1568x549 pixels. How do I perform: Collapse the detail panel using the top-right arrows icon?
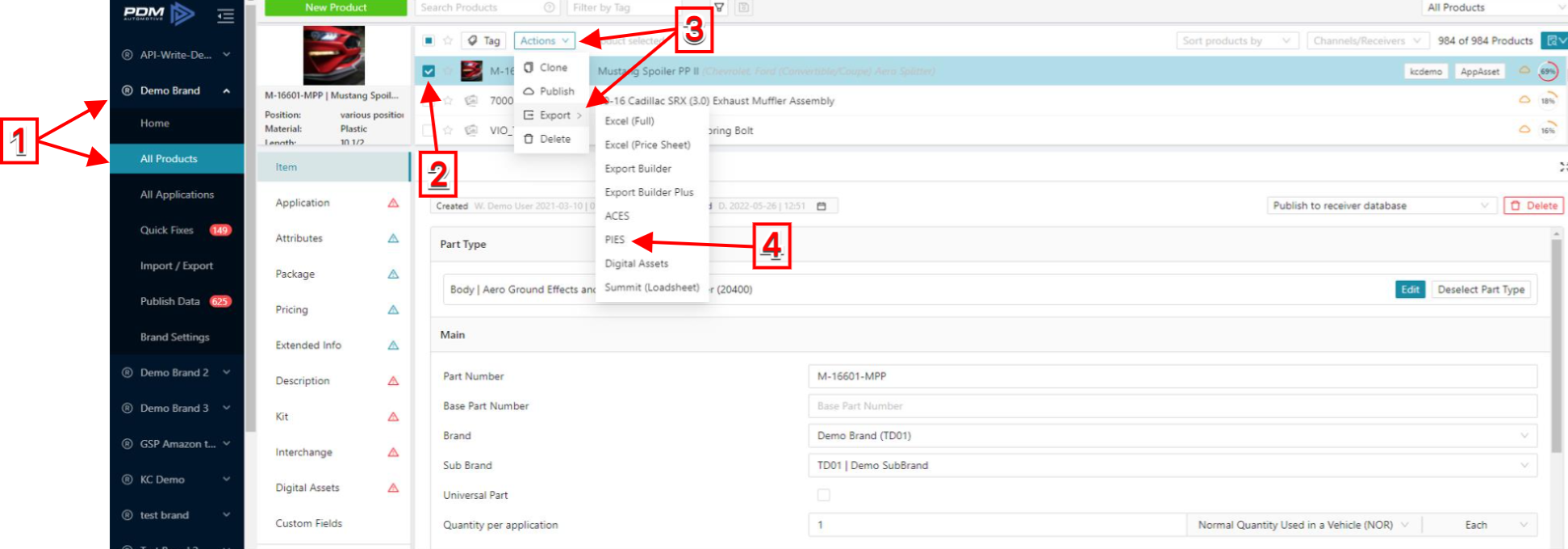click(x=1562, y=167)
